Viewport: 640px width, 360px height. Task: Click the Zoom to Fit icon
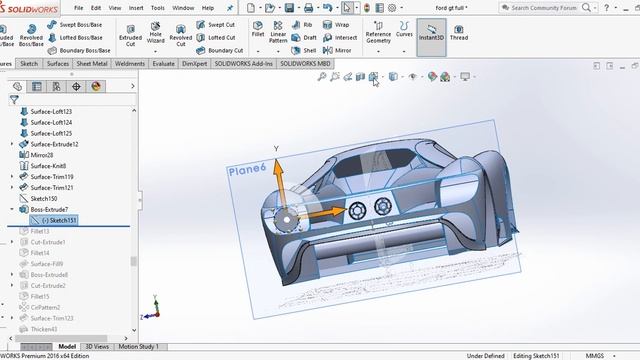coord(322,76)
